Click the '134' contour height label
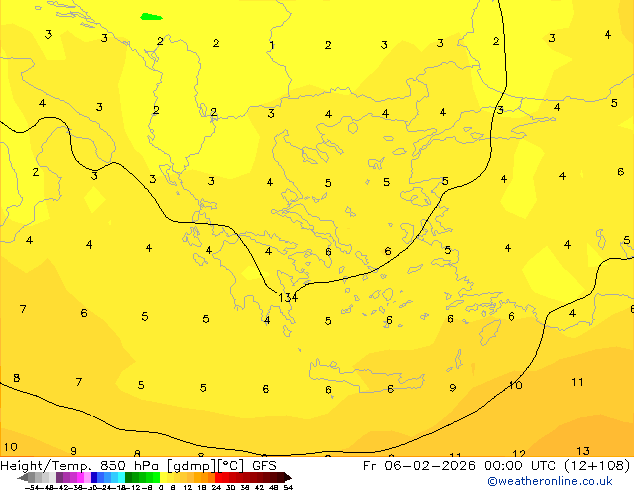The height and width of the screenshot is (490, 634). 288,298
